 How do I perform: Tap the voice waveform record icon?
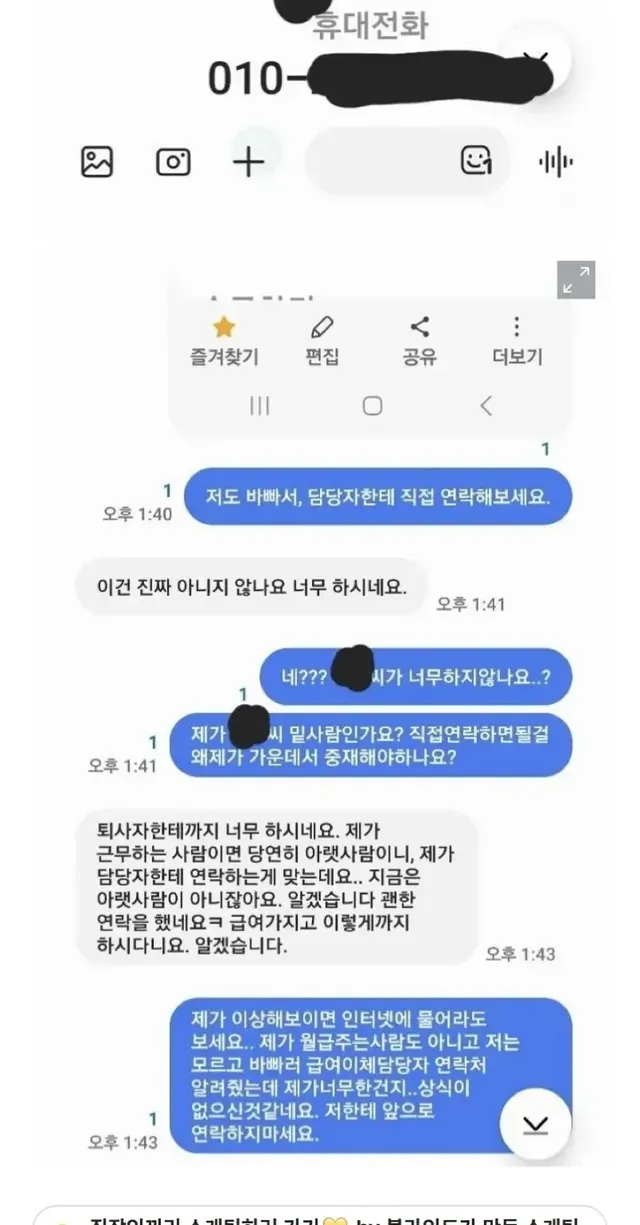click(556, 162)
